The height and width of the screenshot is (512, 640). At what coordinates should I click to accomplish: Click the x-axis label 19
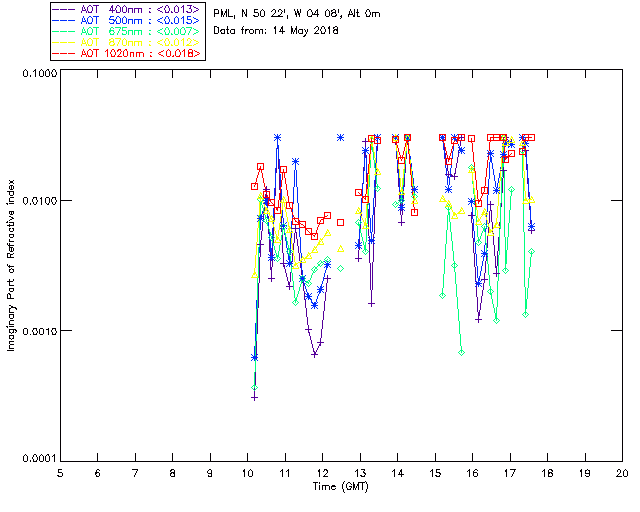[x=585, y=473]
